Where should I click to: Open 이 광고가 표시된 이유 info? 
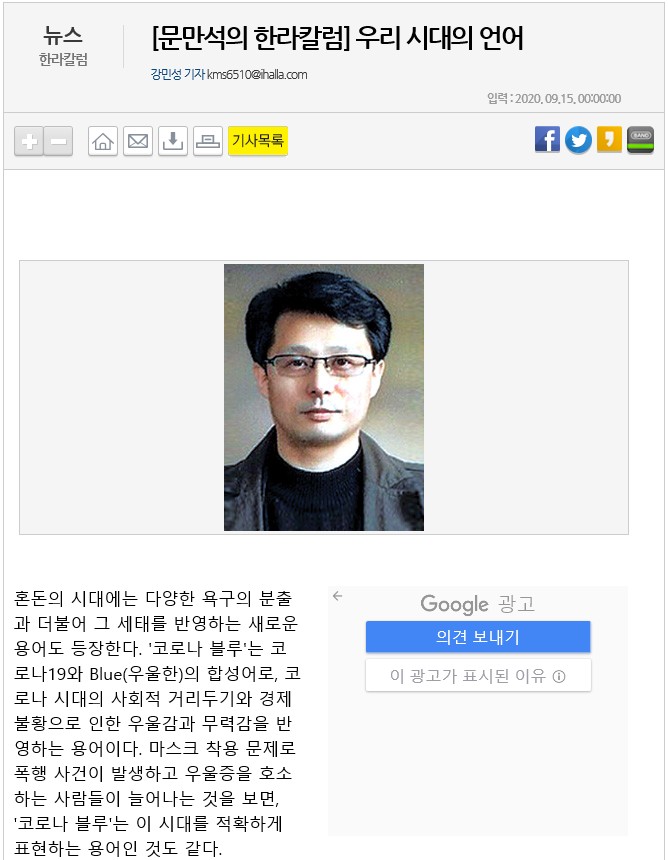click(x=478, y=676)
